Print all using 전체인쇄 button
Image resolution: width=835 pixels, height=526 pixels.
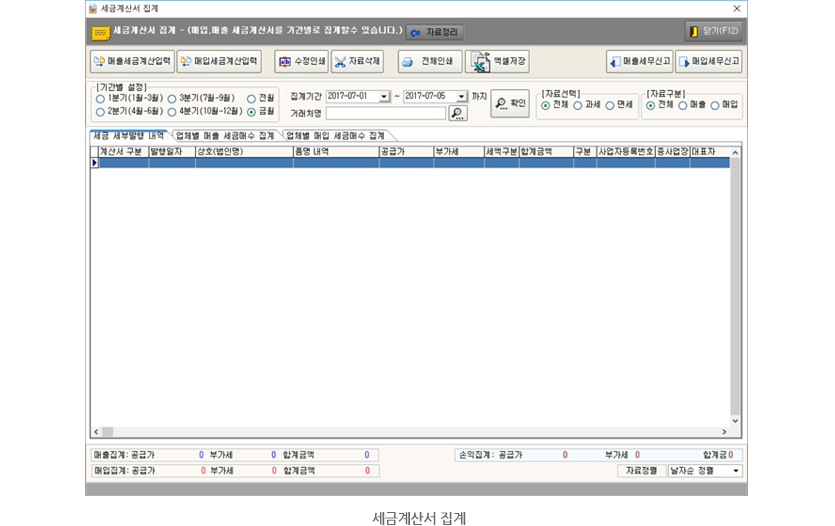429,62
